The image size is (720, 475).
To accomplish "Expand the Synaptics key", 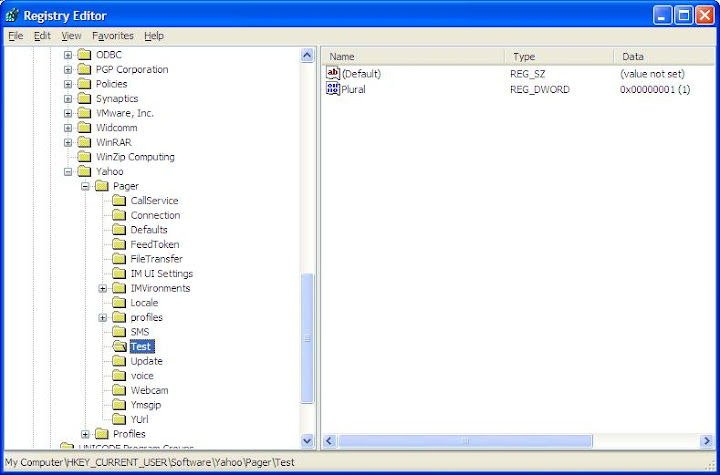I will (68, 99).
